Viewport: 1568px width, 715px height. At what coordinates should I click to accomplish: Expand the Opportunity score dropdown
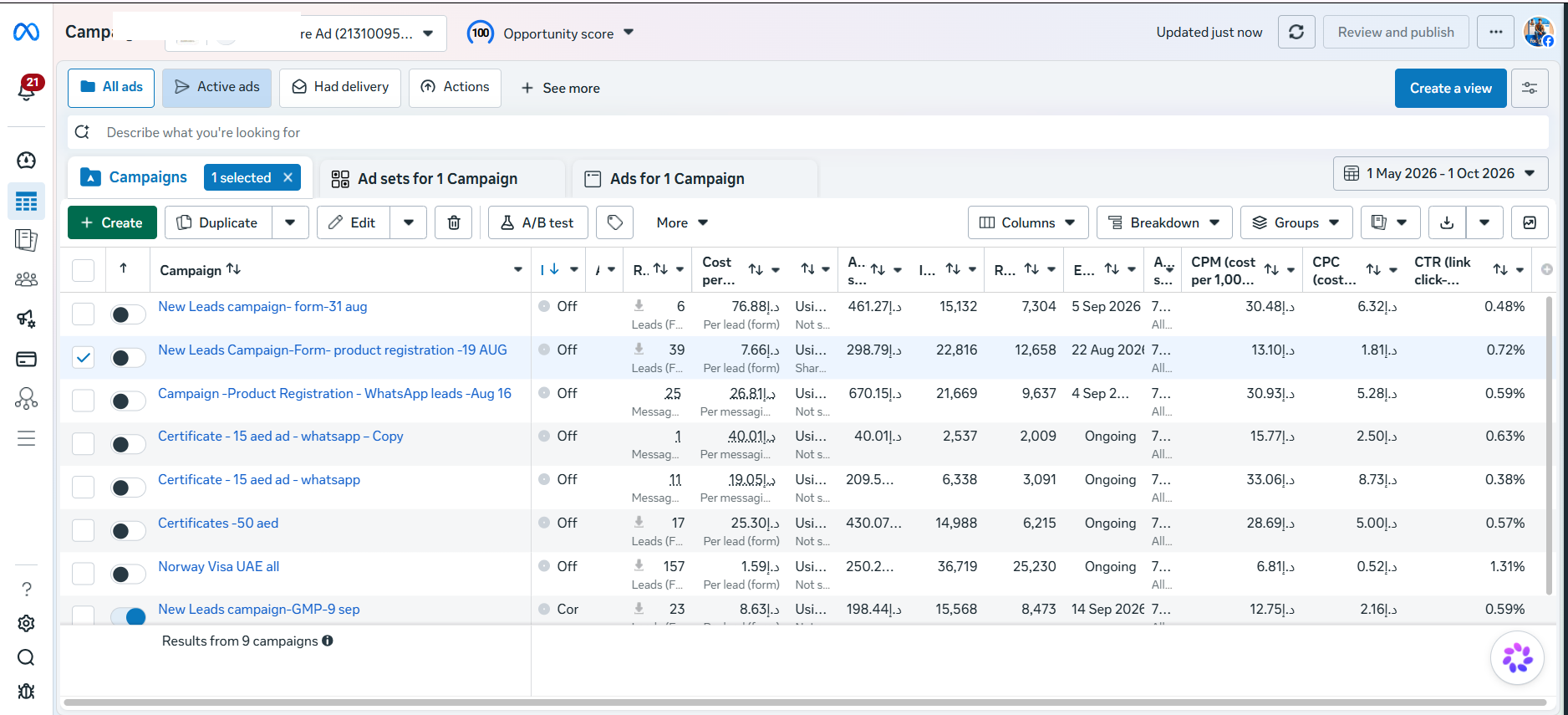(x=629, y=33)
